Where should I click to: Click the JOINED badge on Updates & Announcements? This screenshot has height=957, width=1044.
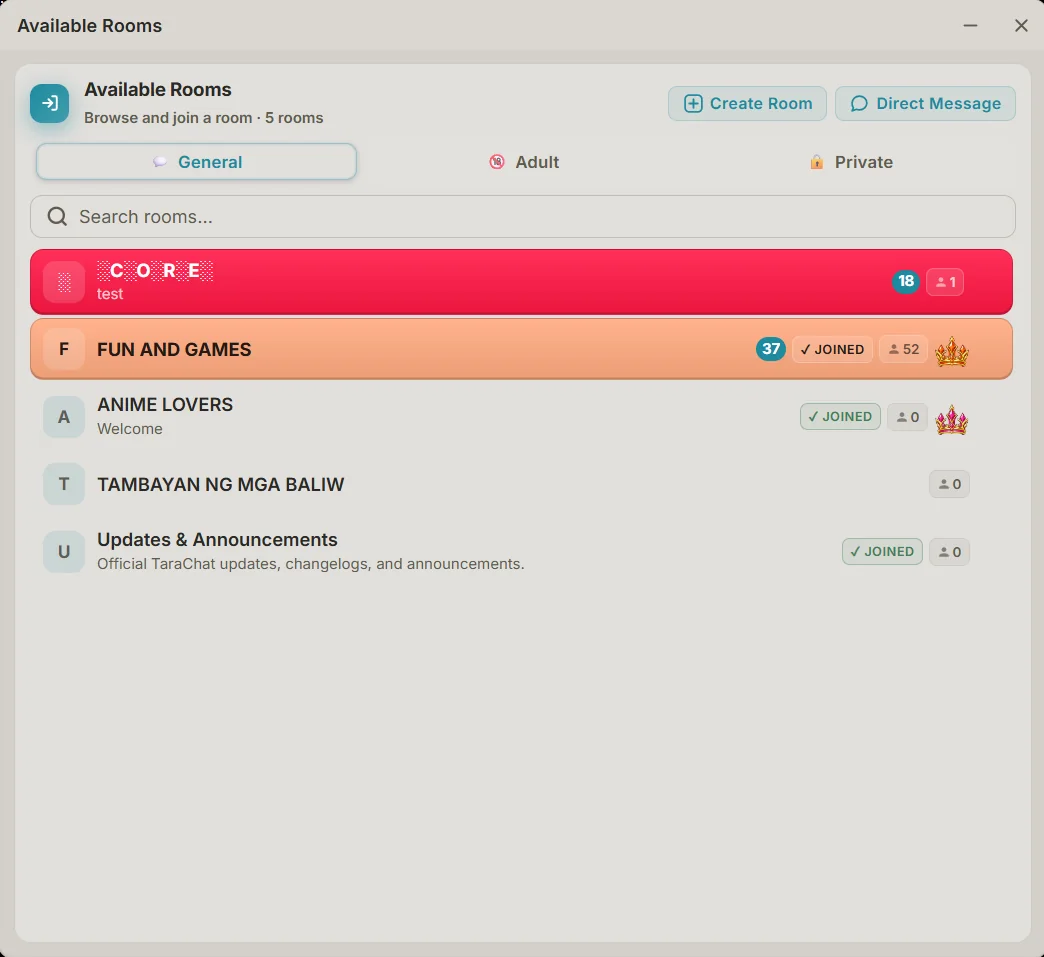click(x=882, y=551)
